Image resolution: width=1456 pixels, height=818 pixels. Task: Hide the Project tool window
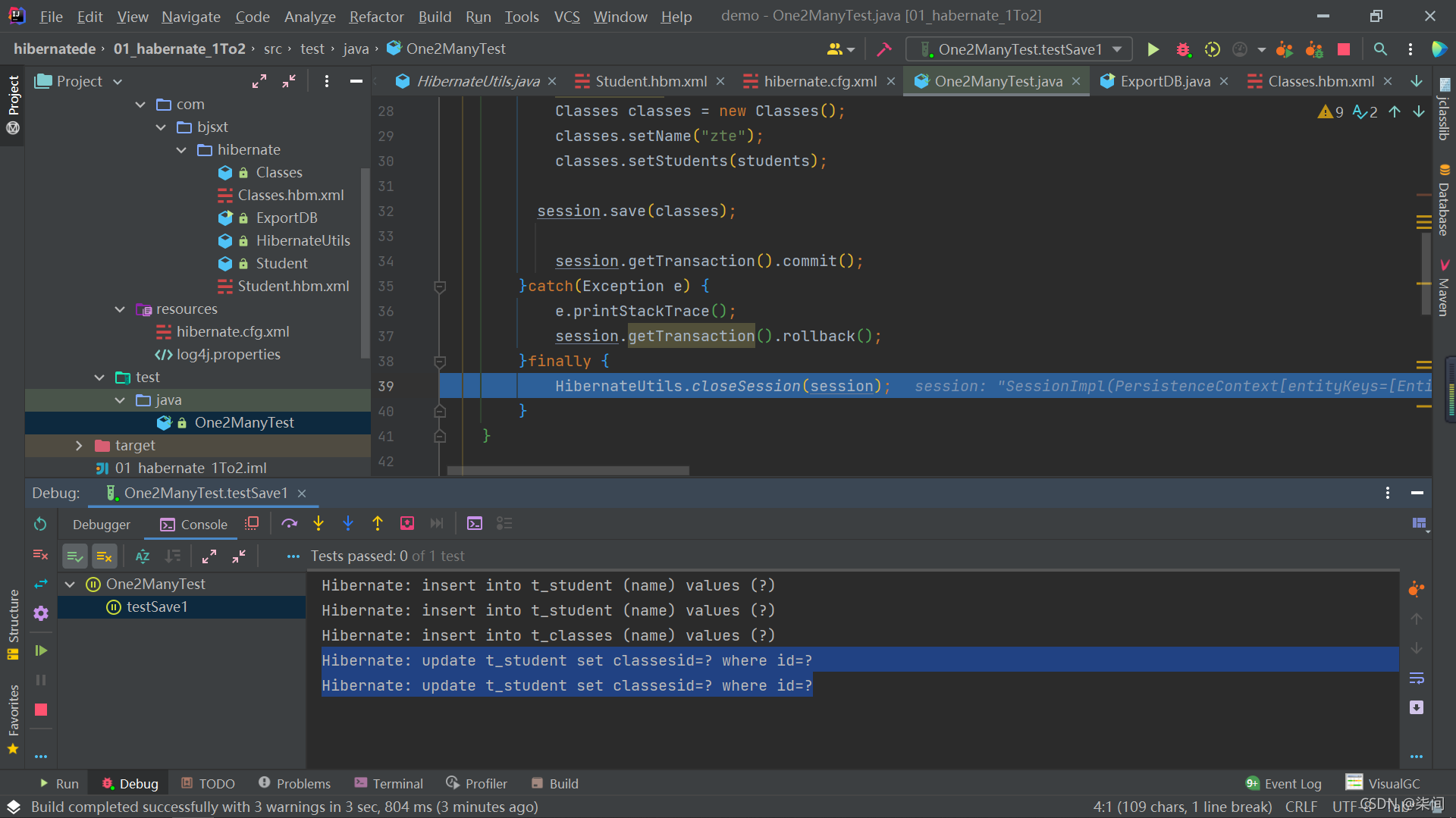(x=356, y=81)
